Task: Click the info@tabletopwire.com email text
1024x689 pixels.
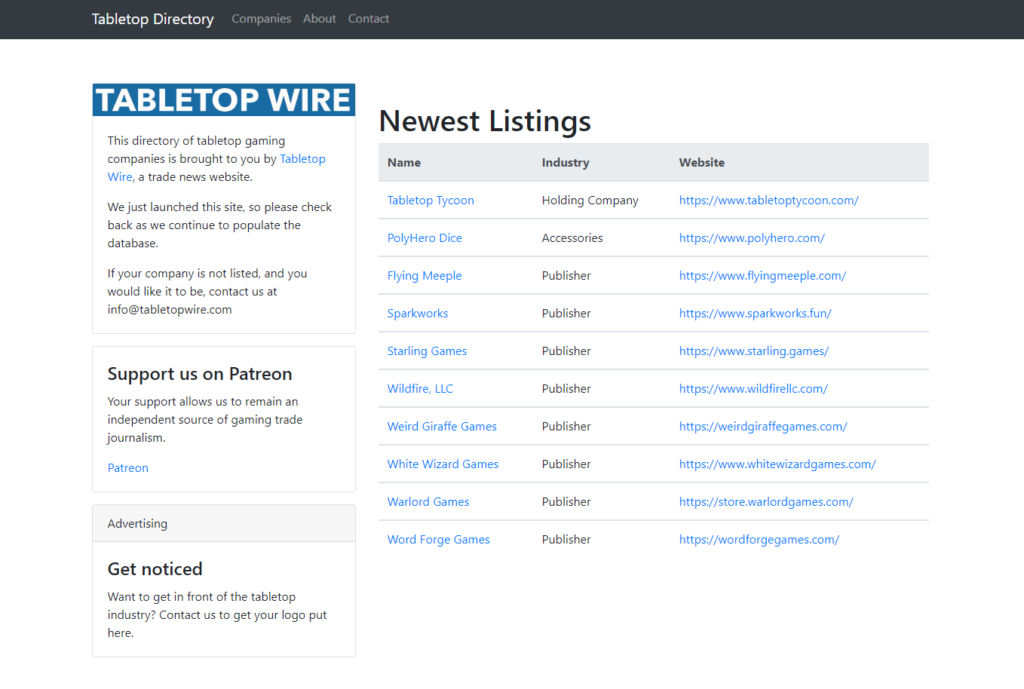Action: point(170,310)
